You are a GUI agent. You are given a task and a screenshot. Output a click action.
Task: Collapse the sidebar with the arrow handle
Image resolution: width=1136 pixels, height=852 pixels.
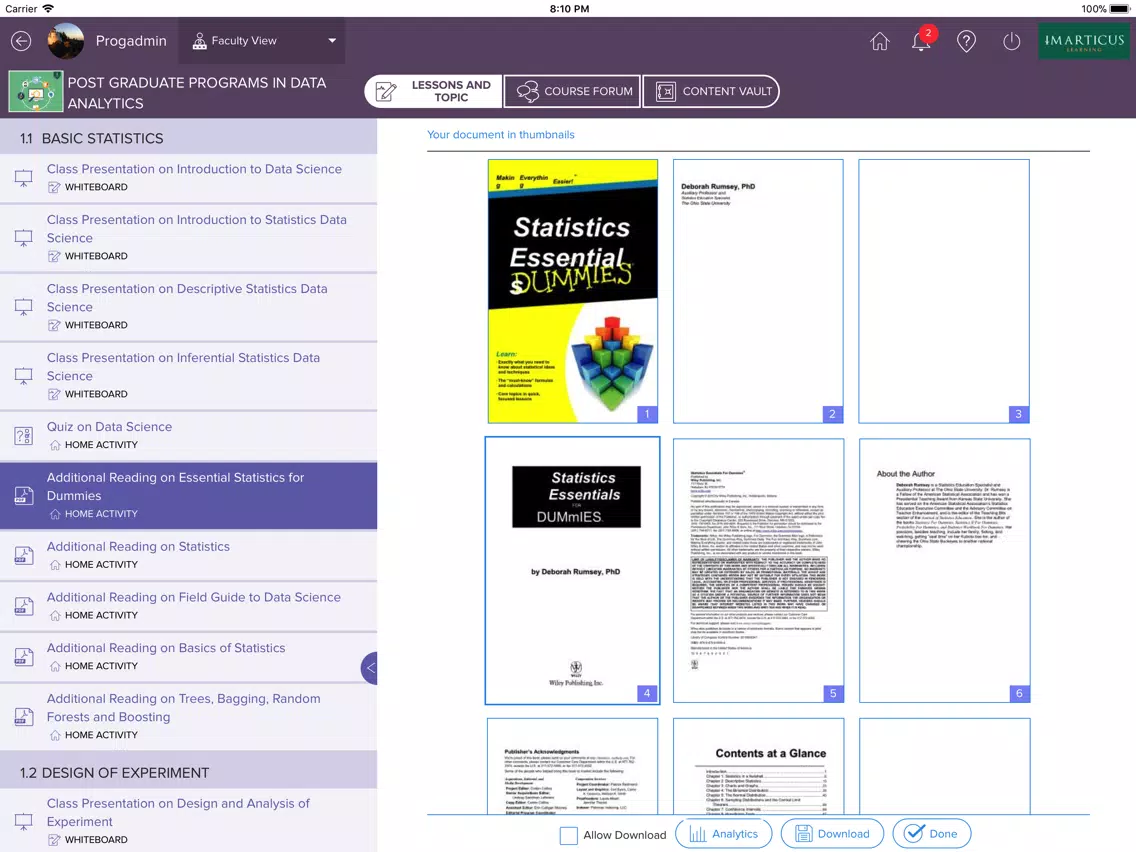(369, 668)
